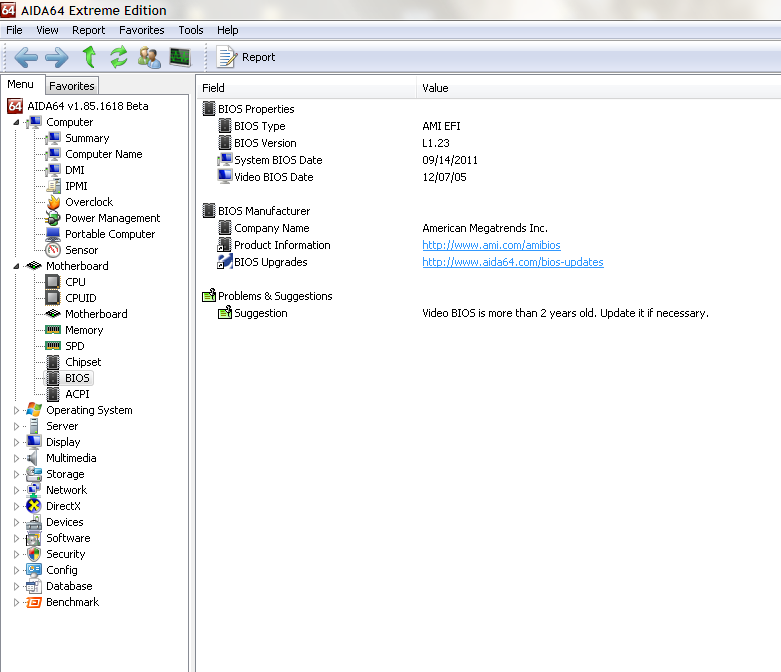Open the Favorites menu in menu bar
This screenshot has height=672, width=781.
pos(141,30)
